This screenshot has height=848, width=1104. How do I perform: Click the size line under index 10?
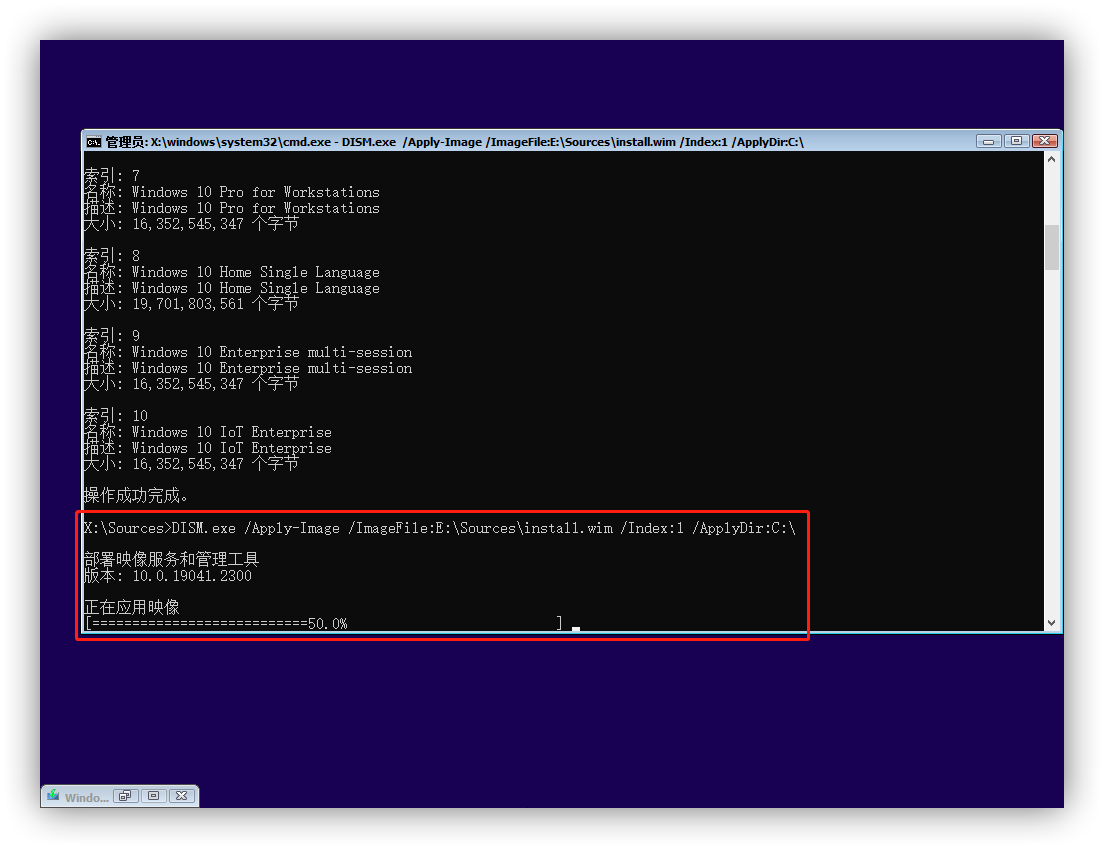click(x=192, y=465)
